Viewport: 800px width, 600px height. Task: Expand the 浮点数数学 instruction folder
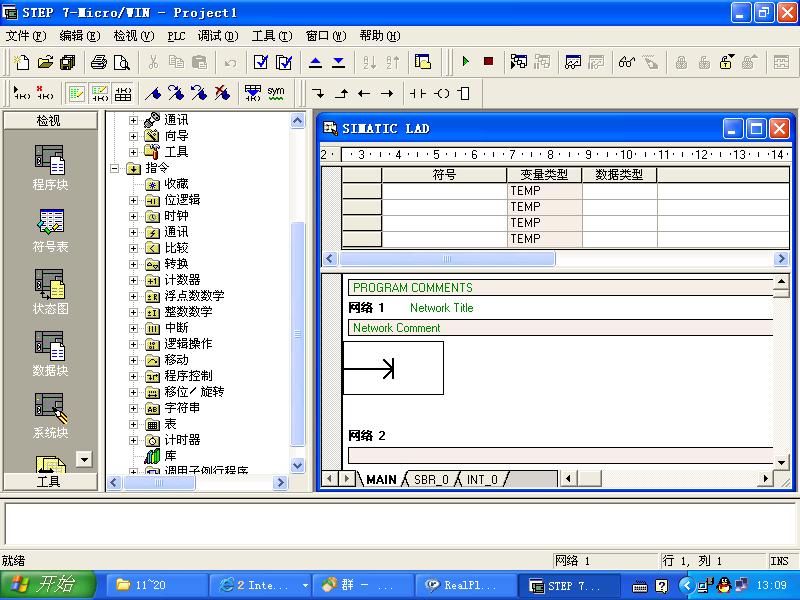click(134, 296)
